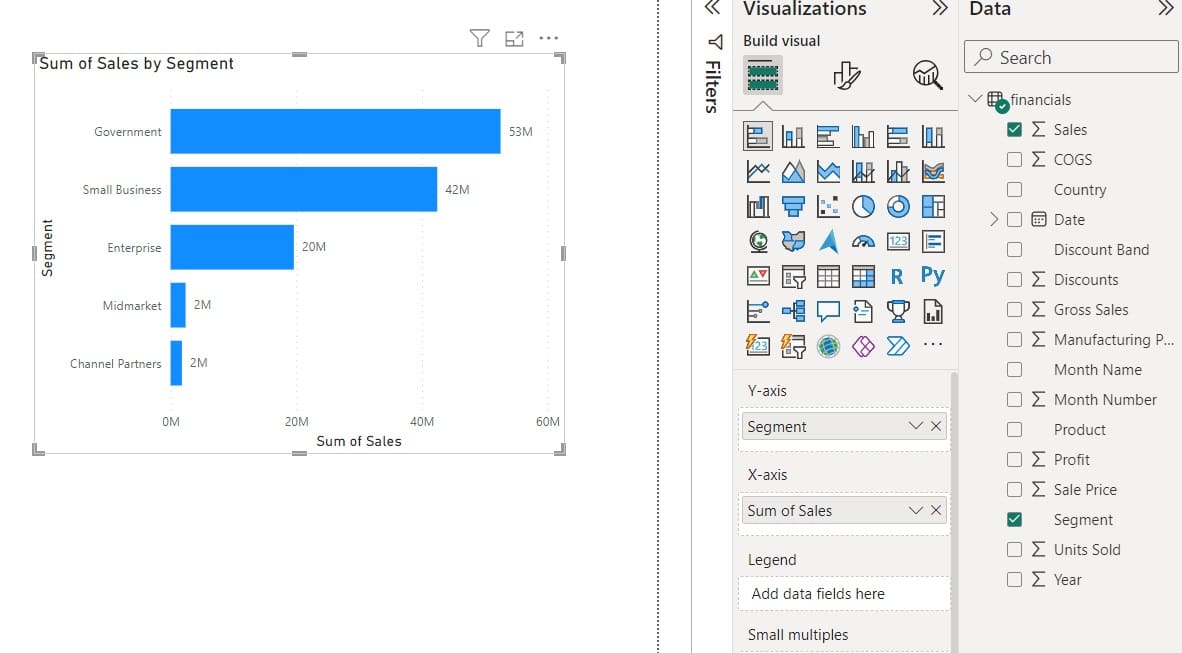Choose the Funnel chart visual
The image size is (1182, 653).
pyautogui.click(x=793, y=205)
